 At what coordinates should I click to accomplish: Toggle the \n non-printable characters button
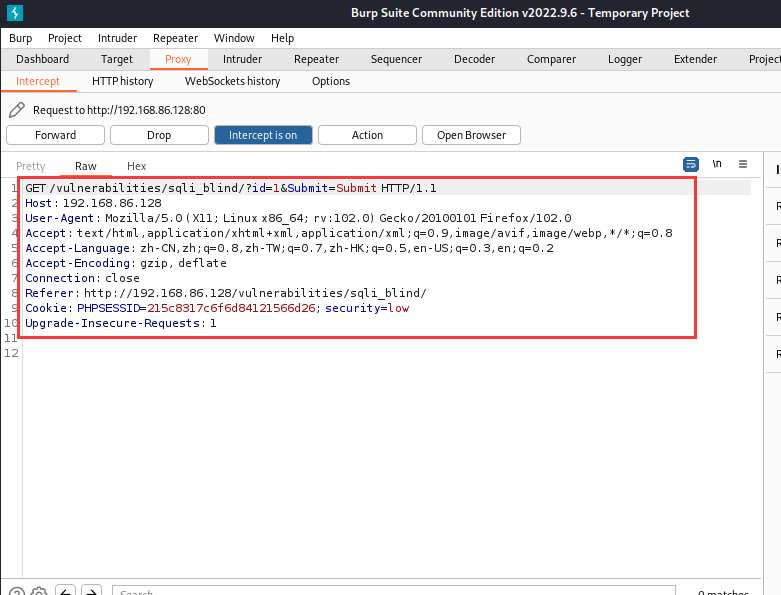[x=717, y=164]
